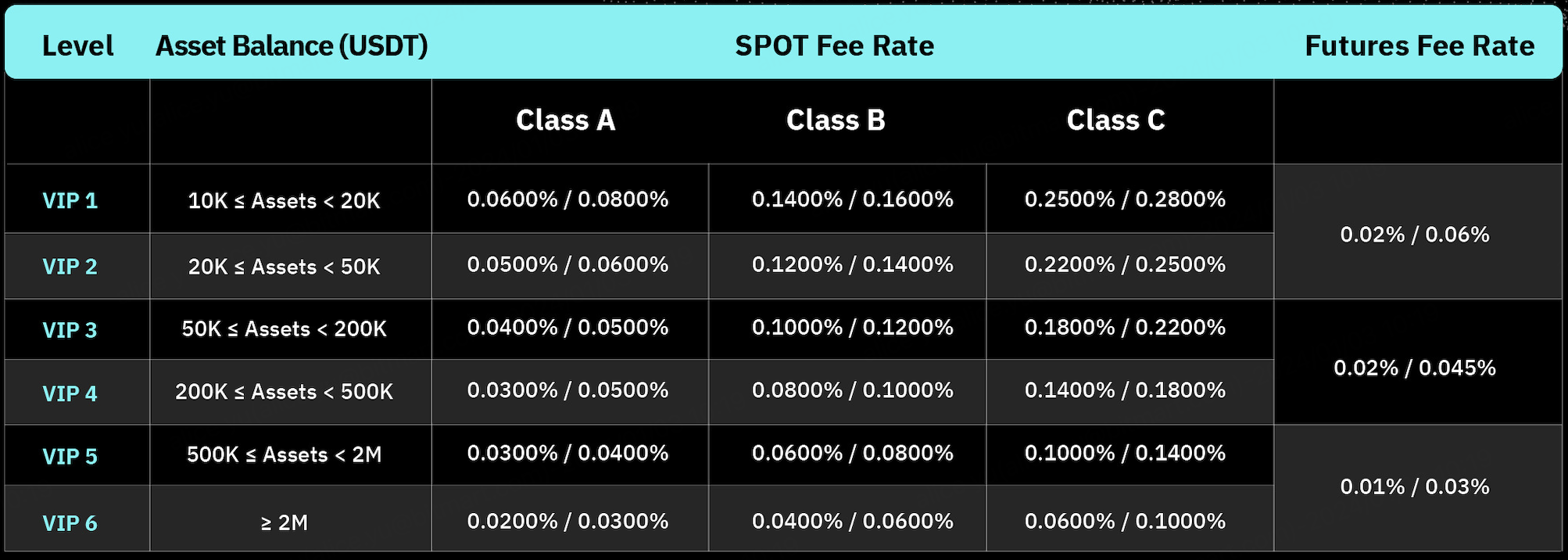Select the 0.02% / 0.045% futures fee cell
Screen dimensions: 1568x560
click(1415, 368)
